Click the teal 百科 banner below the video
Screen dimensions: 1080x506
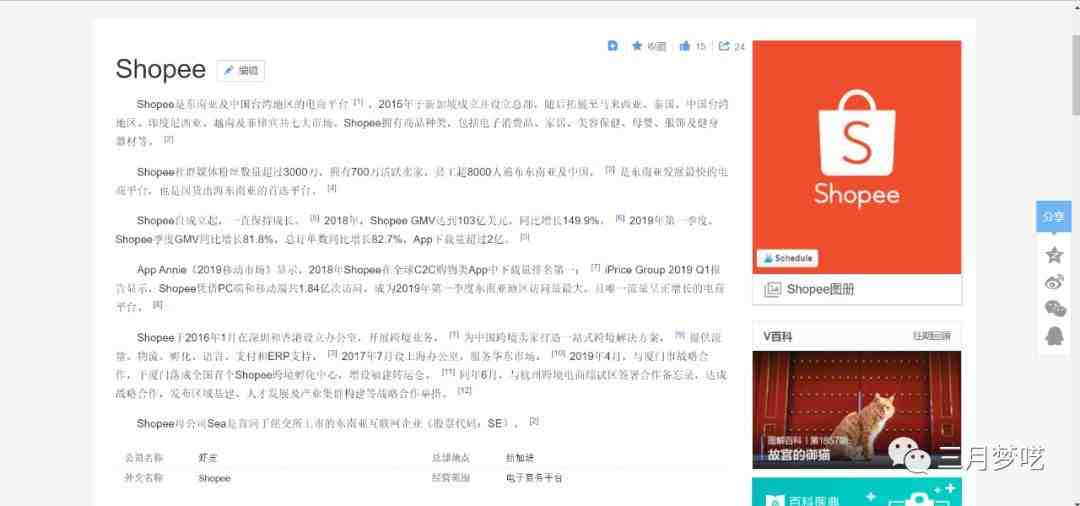[856, 492]
